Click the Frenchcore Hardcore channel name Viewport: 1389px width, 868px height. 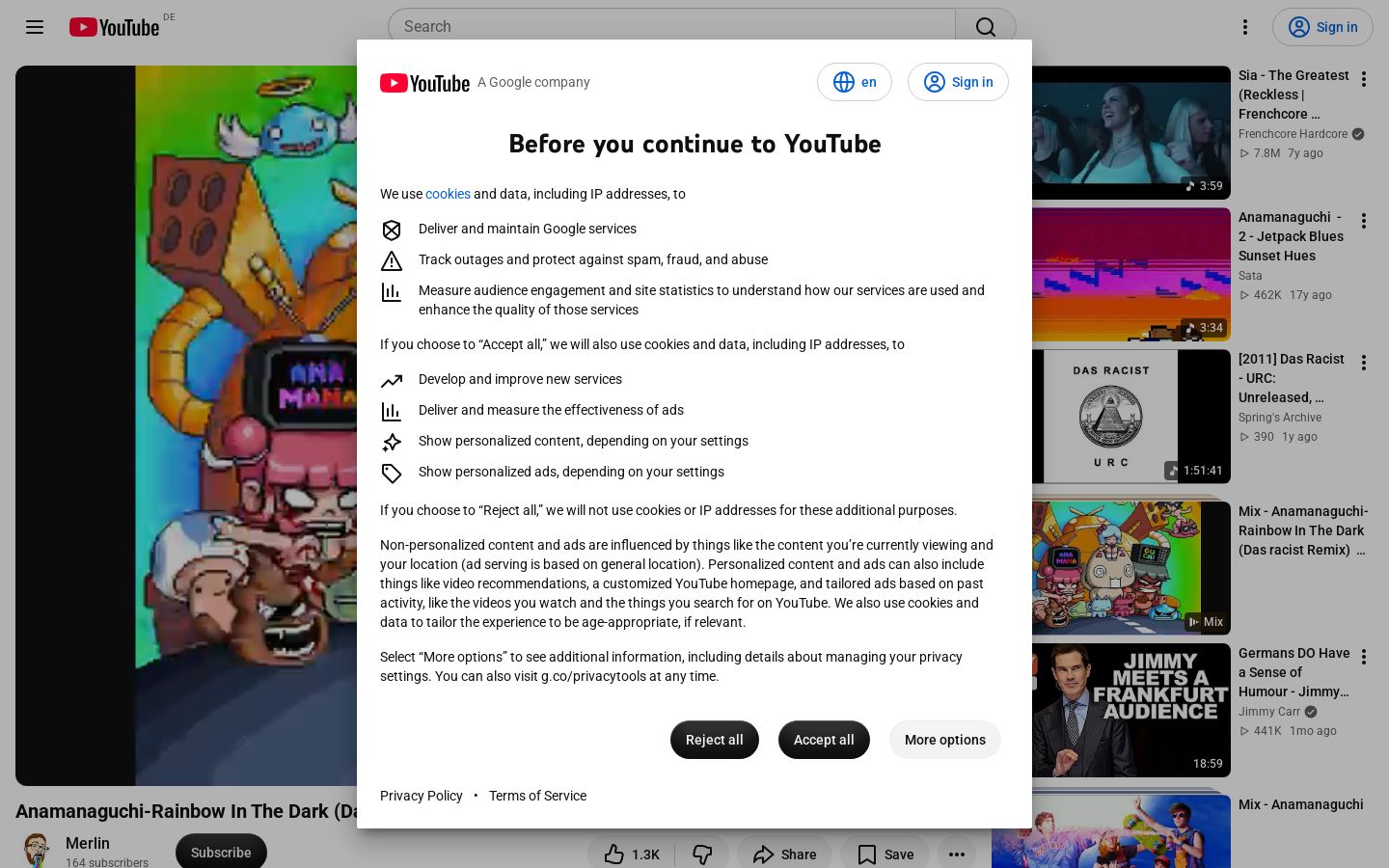pyautogui.click(x=1293, y=134)
